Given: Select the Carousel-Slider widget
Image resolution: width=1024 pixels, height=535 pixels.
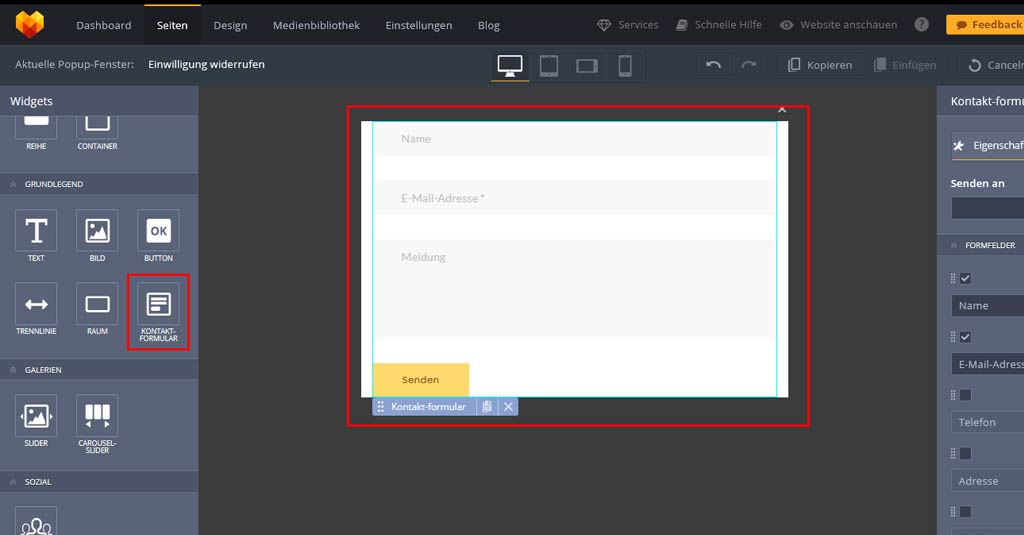Looking at the screenshot, I should (x=97, y=416).
